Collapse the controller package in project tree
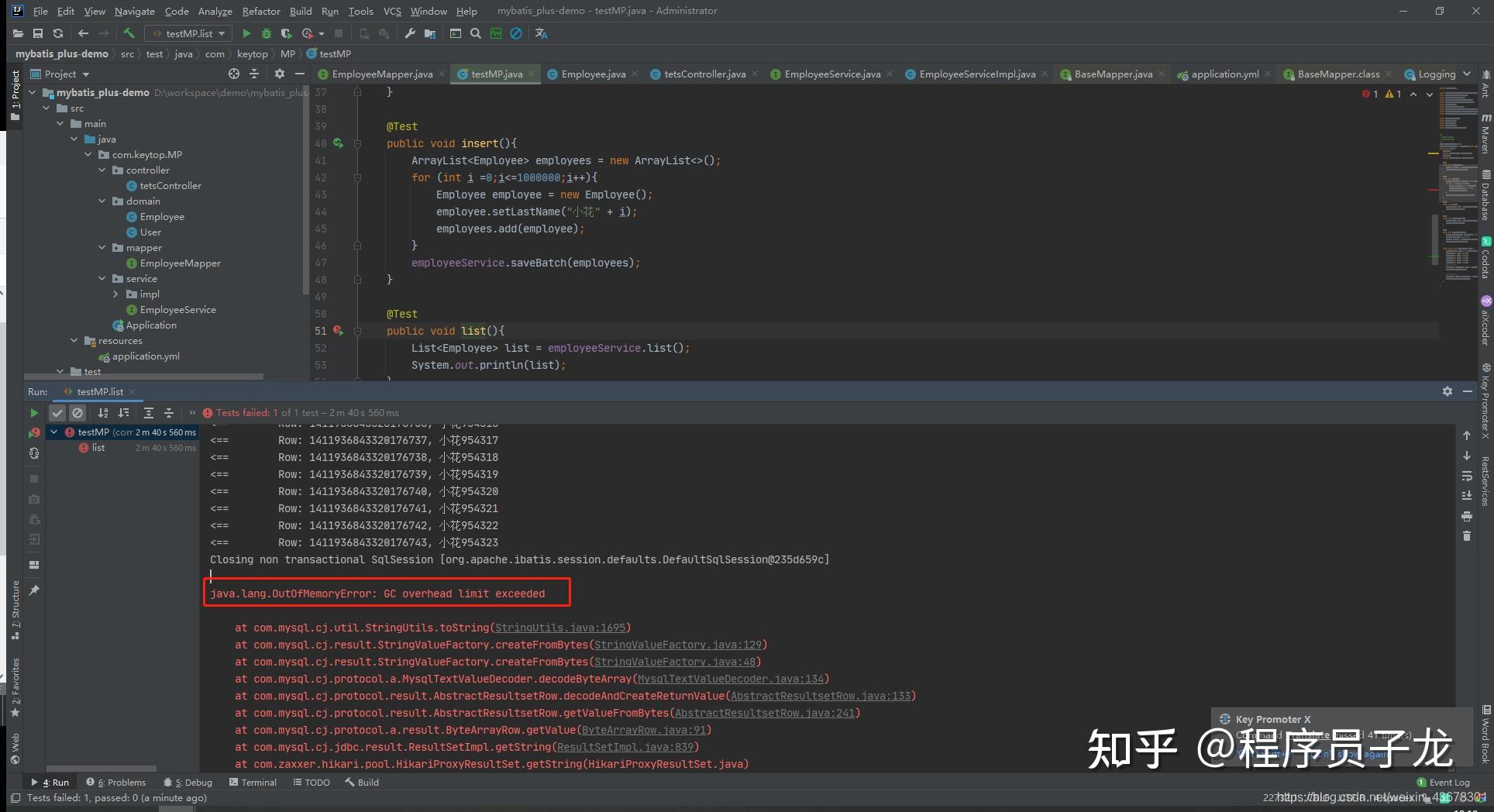 102,170
